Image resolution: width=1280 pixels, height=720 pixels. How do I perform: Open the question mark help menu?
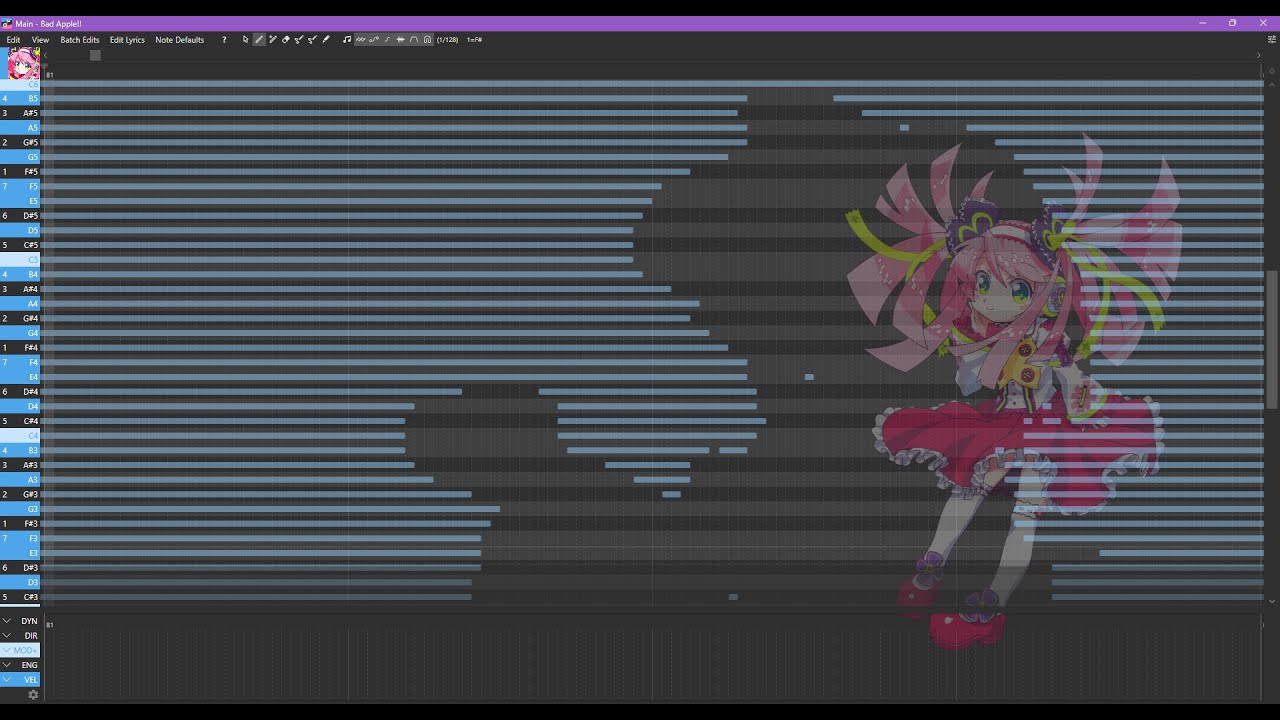point(224,40)
